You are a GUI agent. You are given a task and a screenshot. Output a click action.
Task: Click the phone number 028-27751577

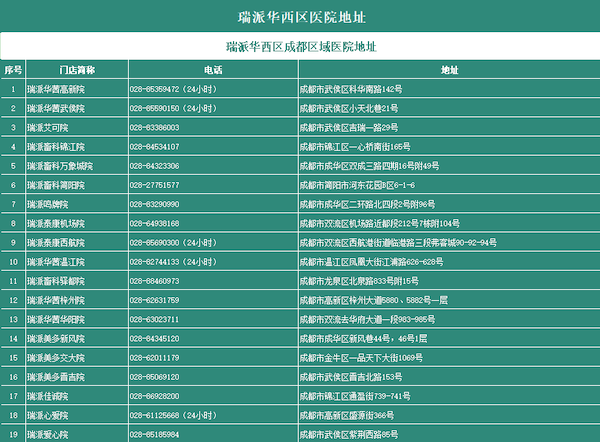[x=155, y=185]
